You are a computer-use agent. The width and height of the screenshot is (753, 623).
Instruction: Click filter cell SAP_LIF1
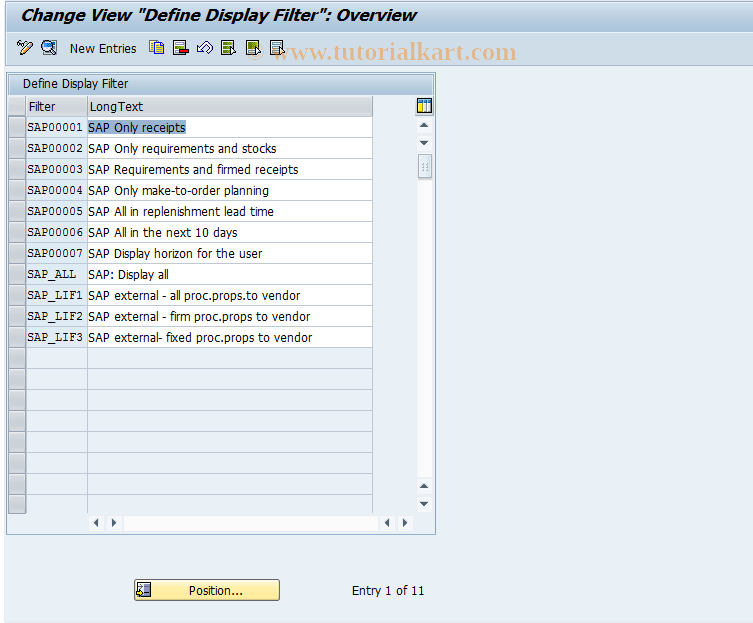[57, 295]
